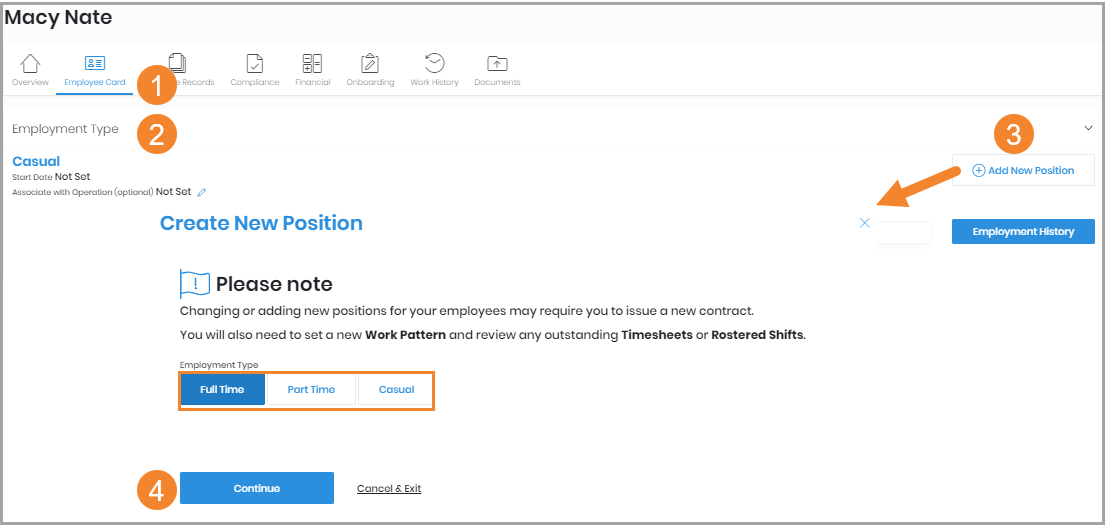This screenshot has width=1105, height=525.
Task: Collapse the Employment Type section chevron
Action: (x=1088, y=128)
